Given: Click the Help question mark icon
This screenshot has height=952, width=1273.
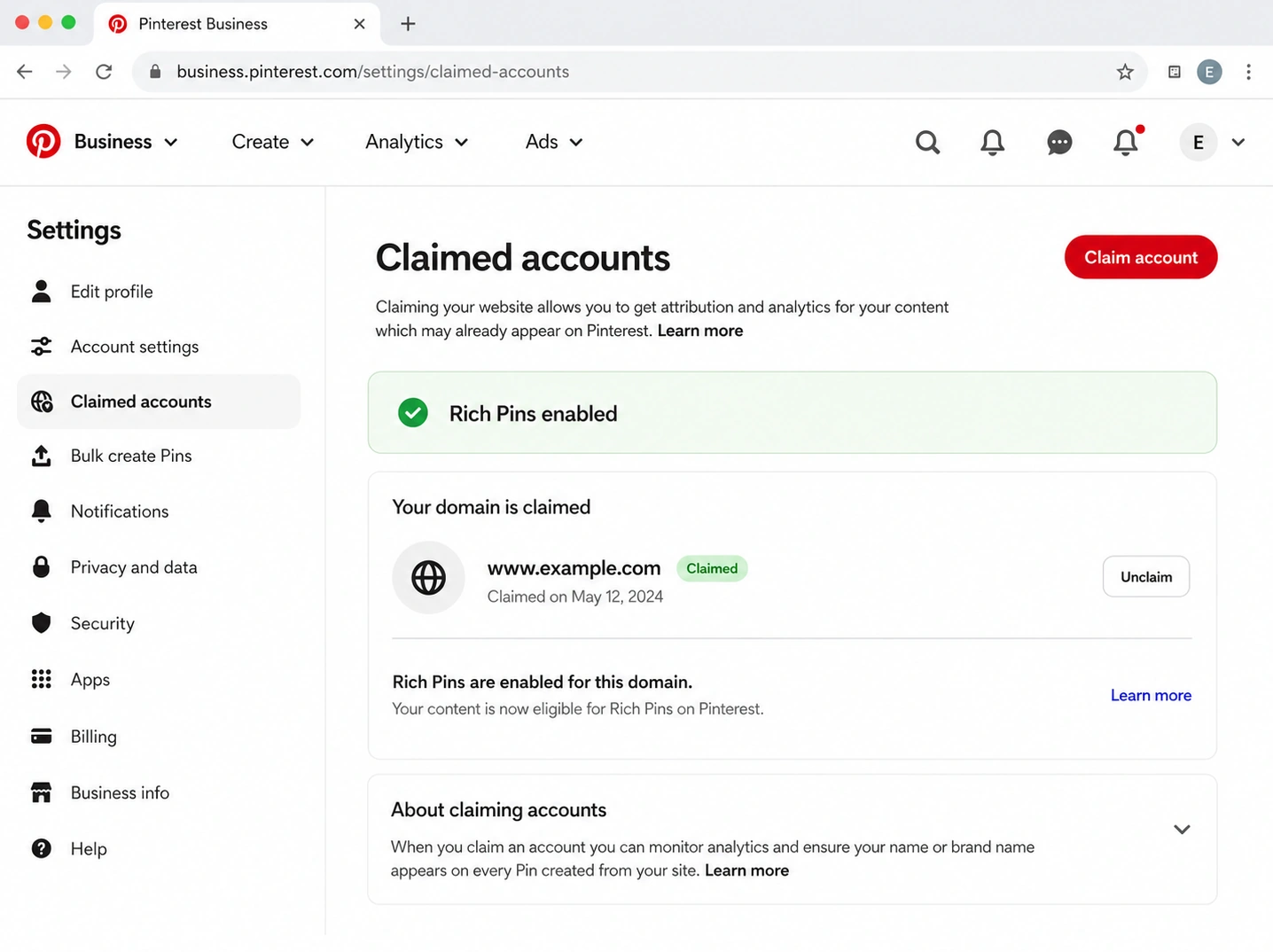Looking at the screenshot, I should click(42, 848).
